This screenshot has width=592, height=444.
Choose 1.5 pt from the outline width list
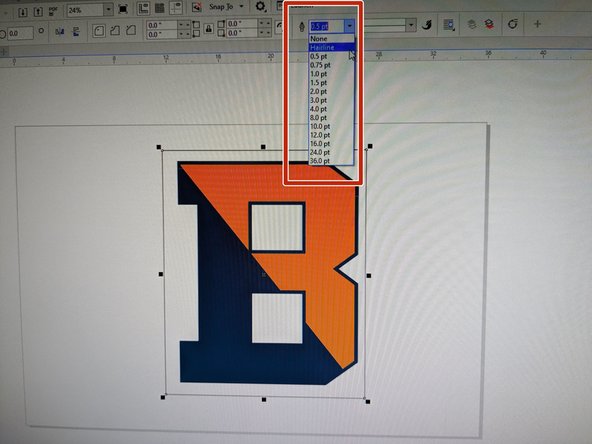(331, 82)
